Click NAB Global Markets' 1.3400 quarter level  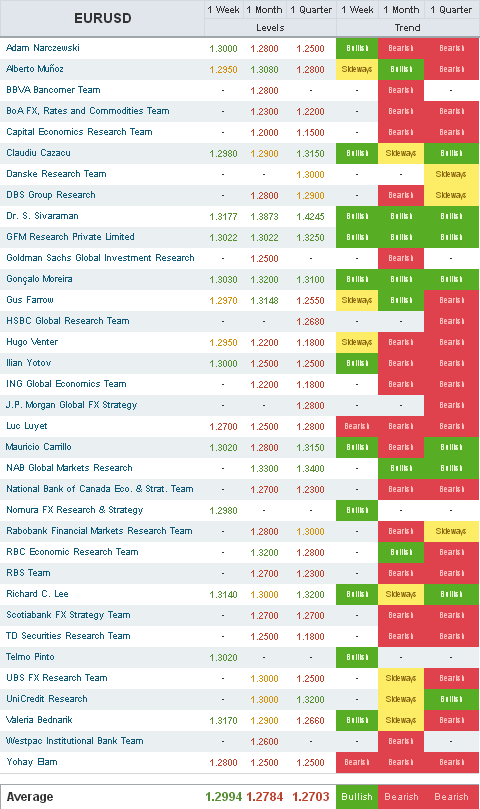point(311,469)
